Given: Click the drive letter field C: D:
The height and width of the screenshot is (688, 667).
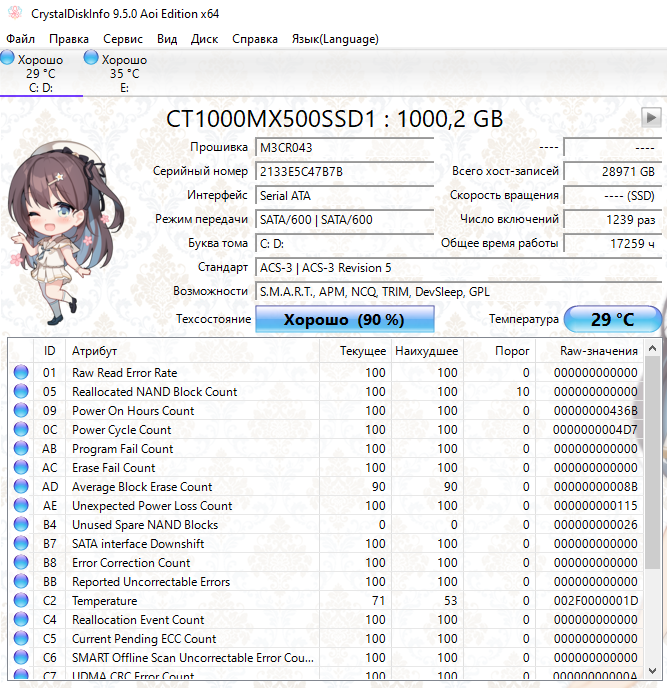Looking at the screenshot, I should point(344,244).
